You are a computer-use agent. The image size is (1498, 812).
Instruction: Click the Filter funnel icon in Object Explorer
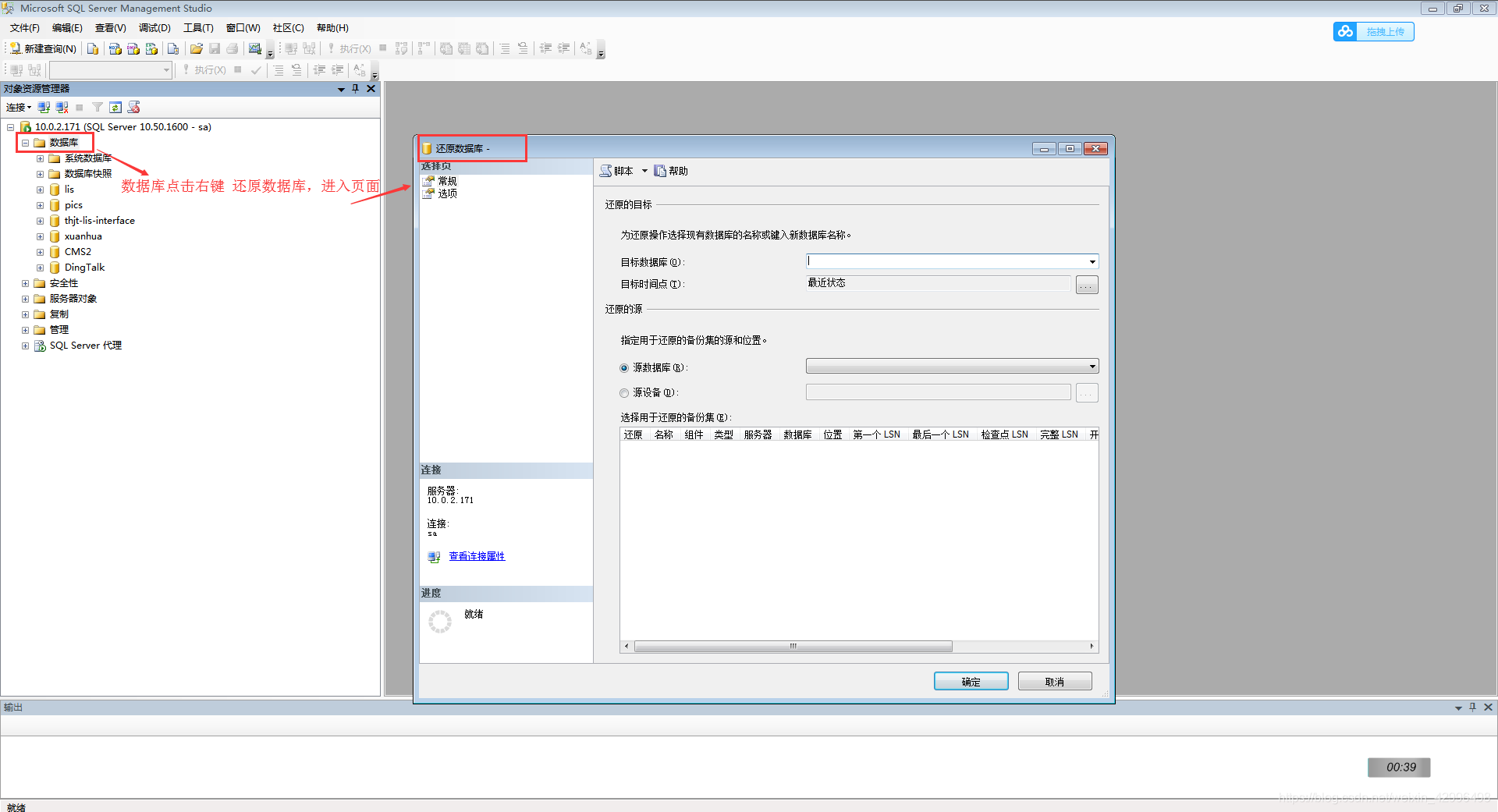(x=98, y=107)
